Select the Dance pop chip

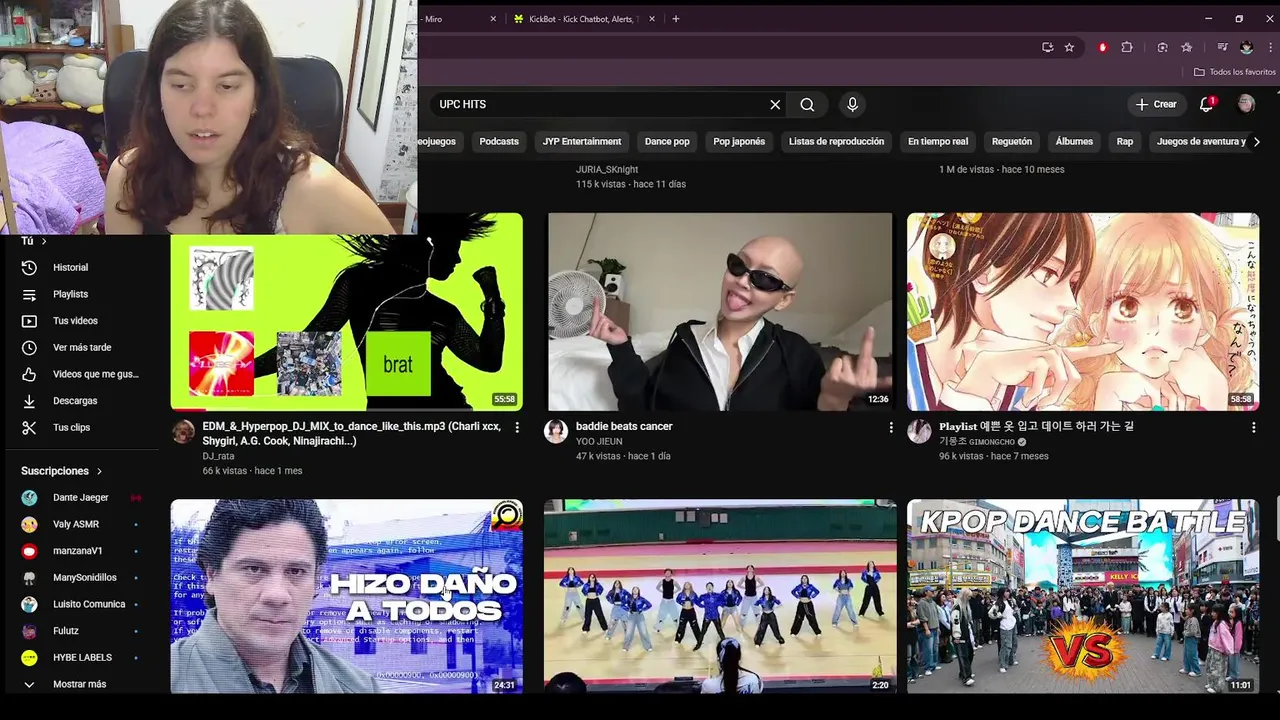tap(667, 142)
